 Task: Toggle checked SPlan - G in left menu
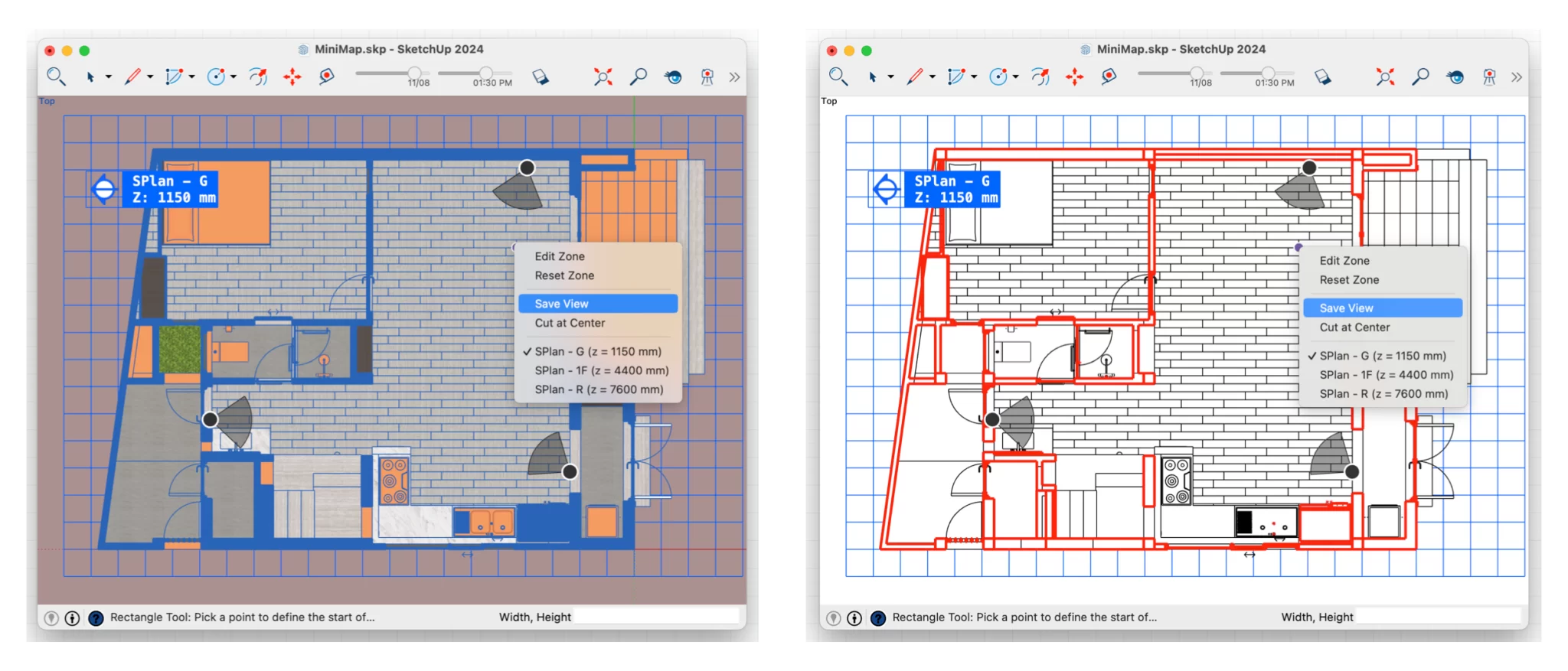[597, 351]
